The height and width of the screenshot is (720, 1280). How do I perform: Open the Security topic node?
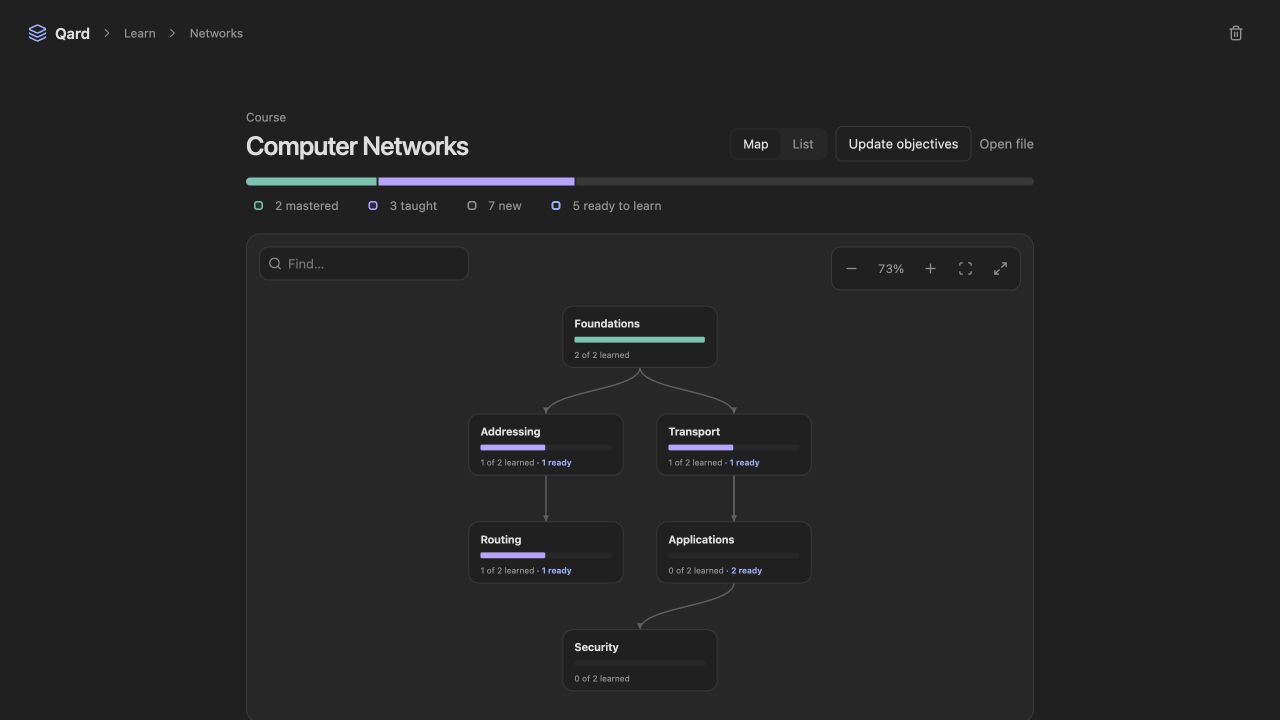coord(640,660)
